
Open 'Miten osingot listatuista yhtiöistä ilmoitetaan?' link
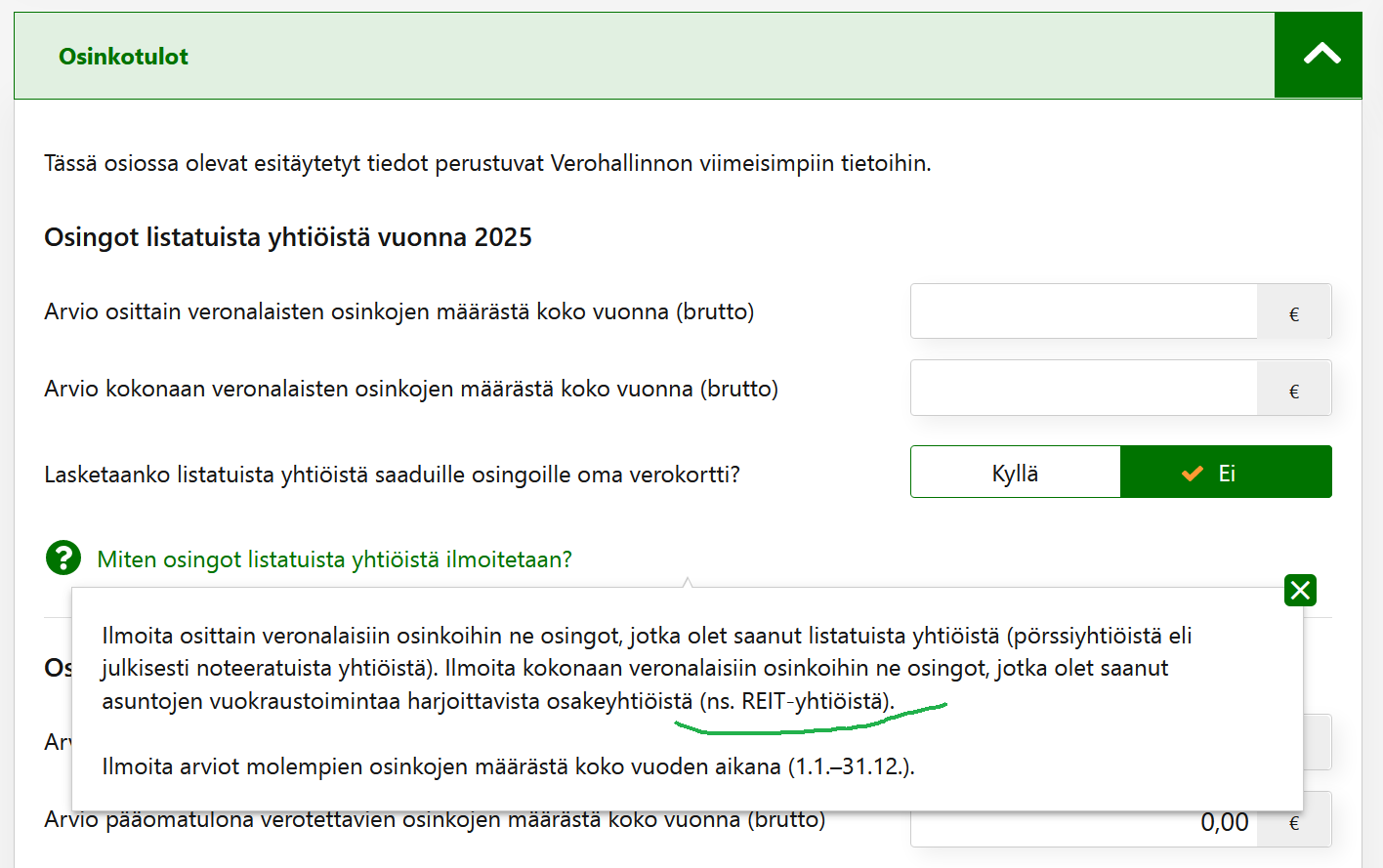(x=334, y=559)
